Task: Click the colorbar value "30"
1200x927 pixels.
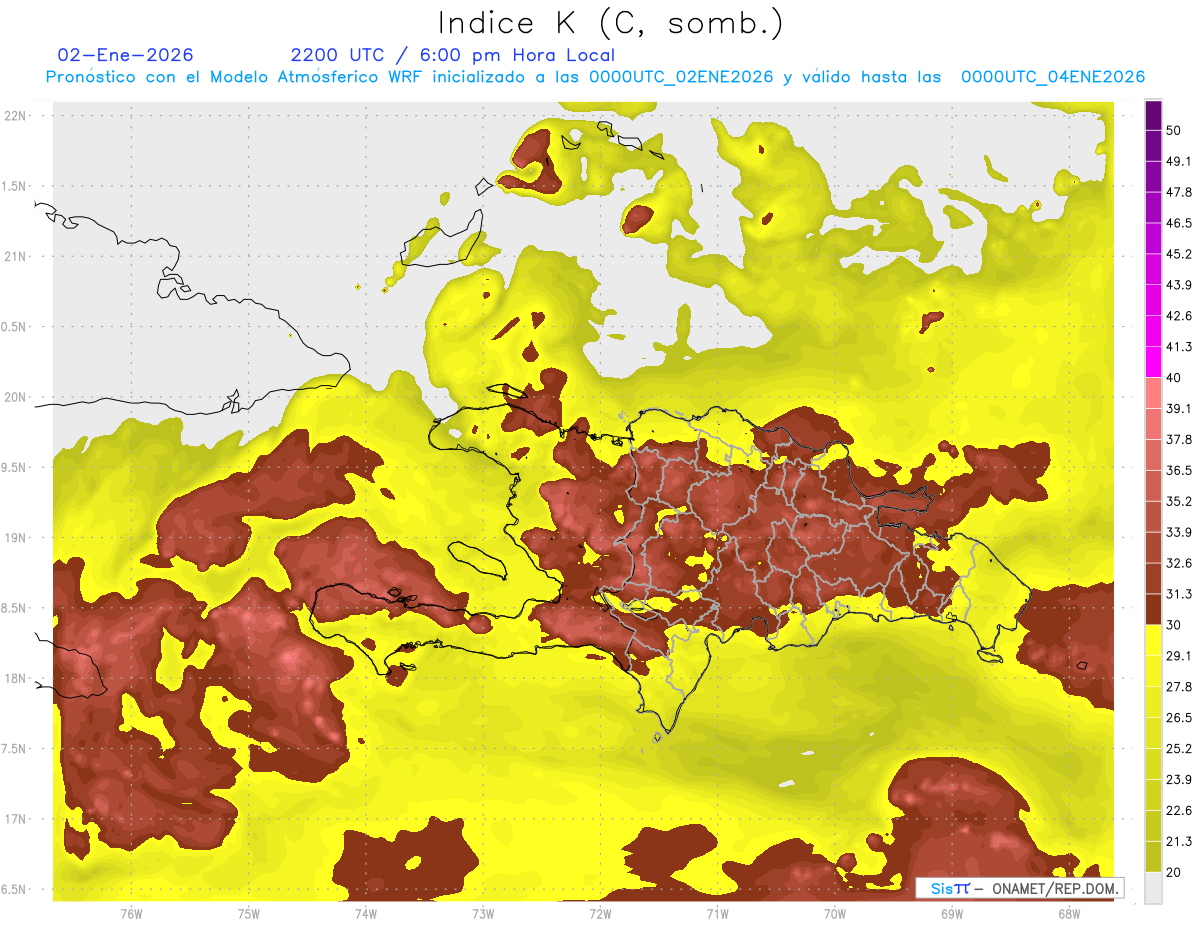Action: point(1174,625)
